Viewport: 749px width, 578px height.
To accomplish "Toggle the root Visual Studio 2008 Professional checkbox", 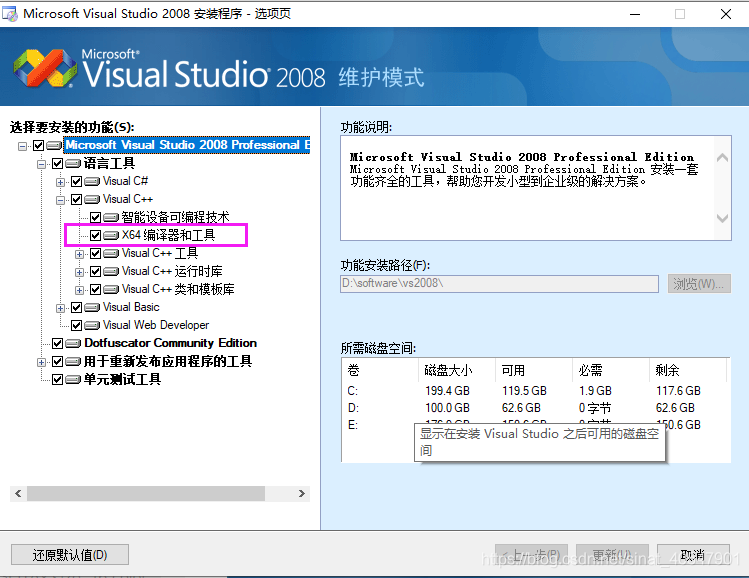I will pyautogui.click(x=39, y=146).
